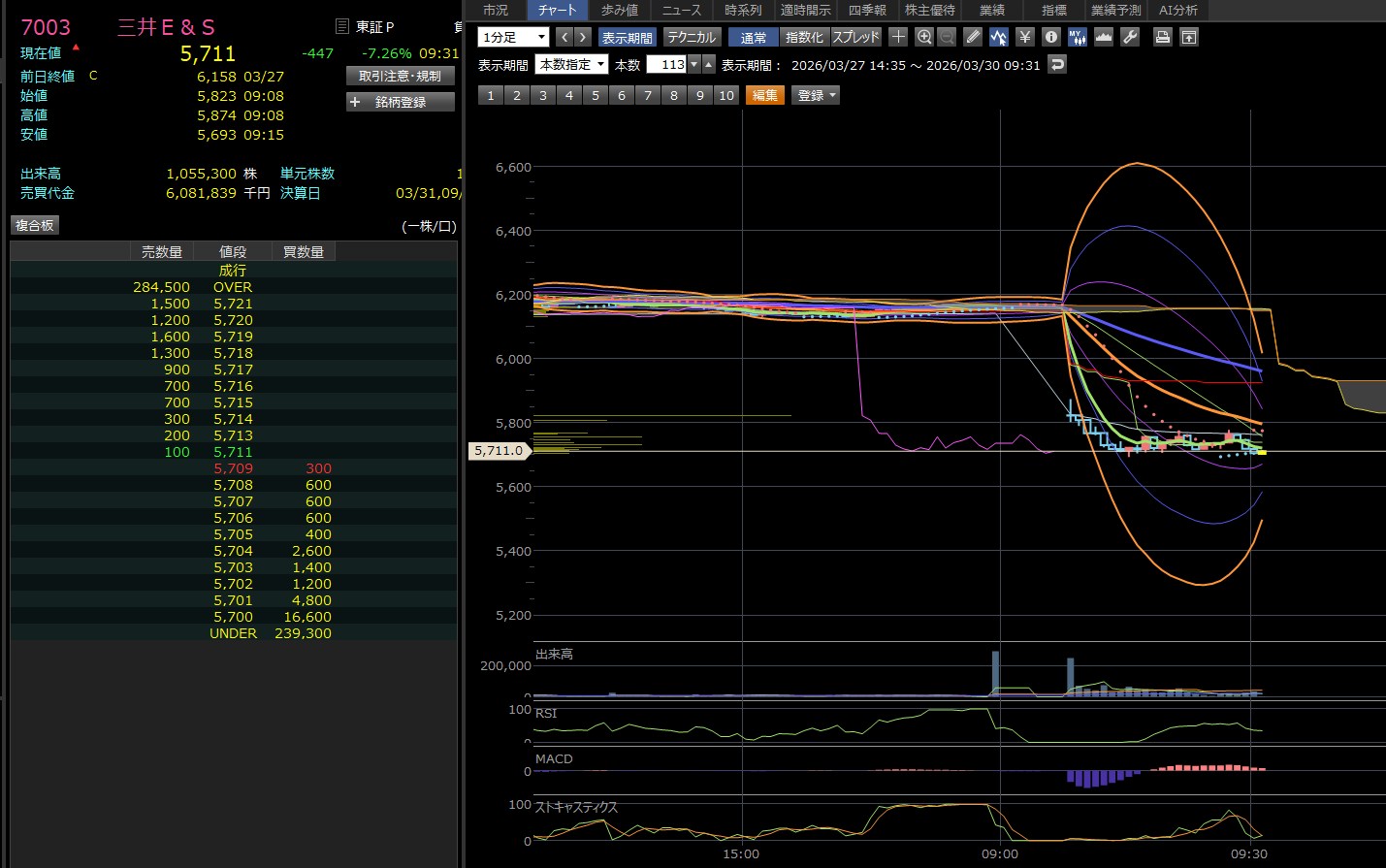
Task: Switch to the 歩み値 tab
Action: click(619, 10)
